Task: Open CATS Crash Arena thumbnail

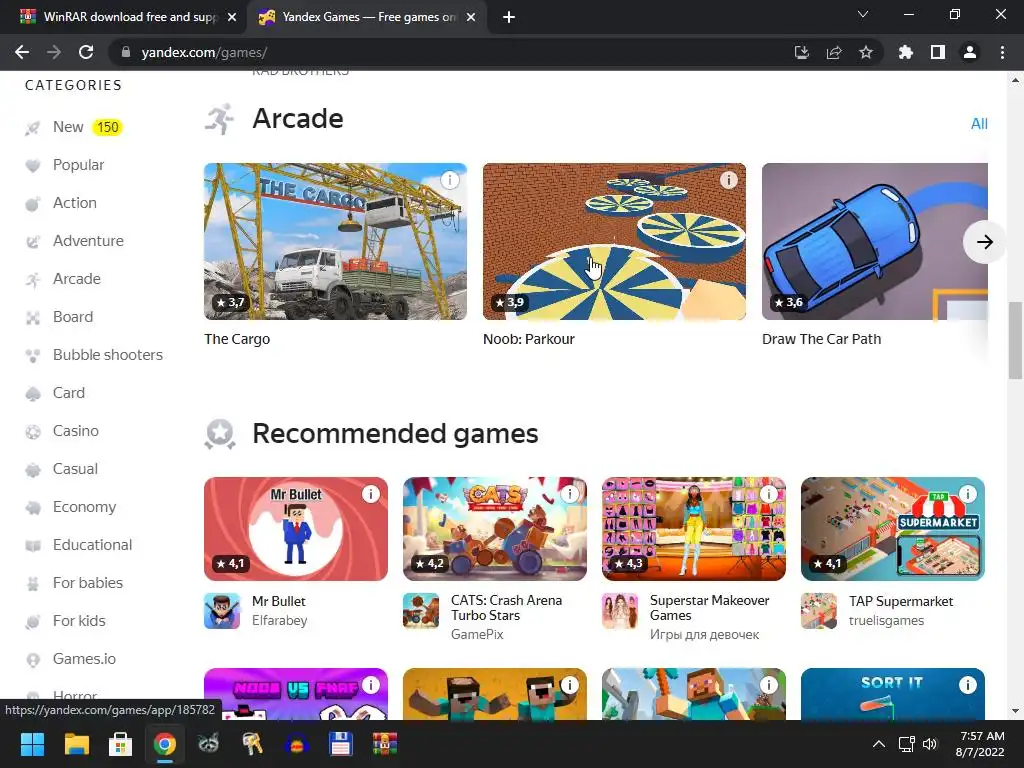Action: 494,528
